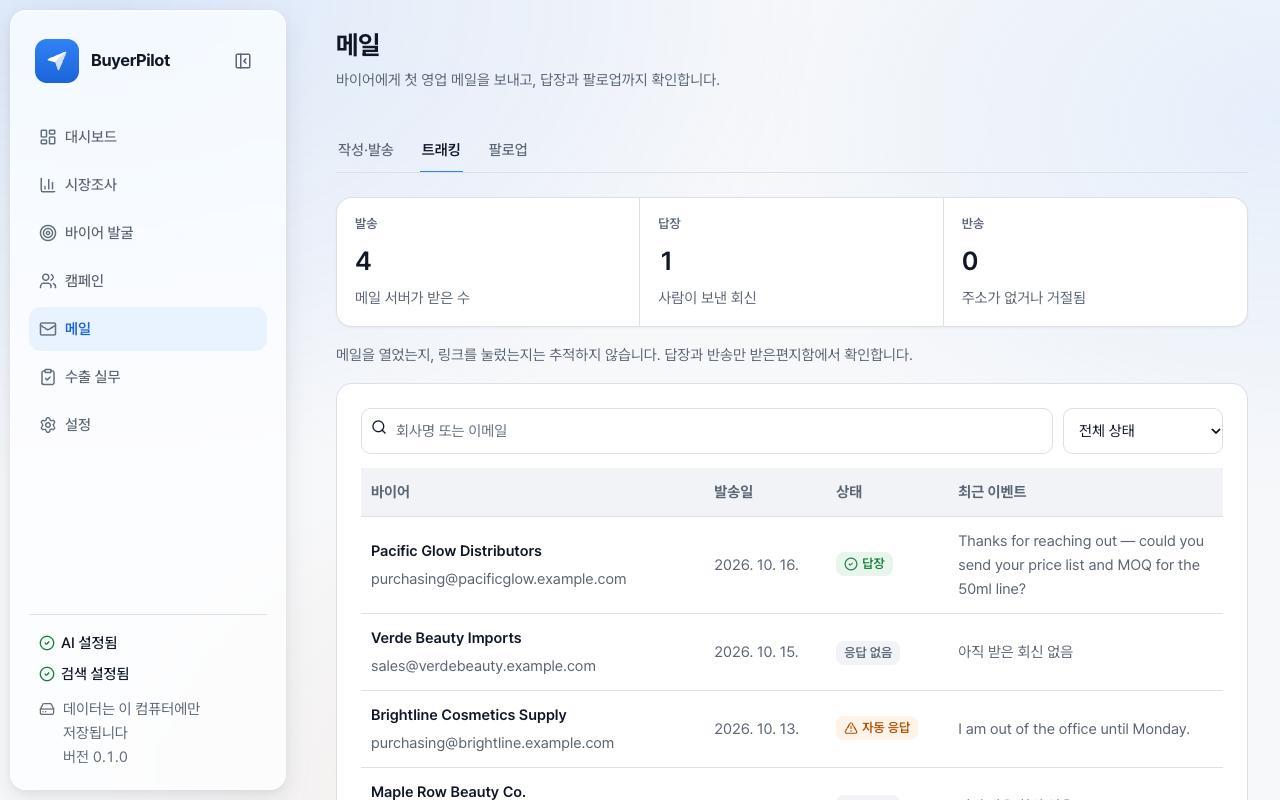Click the 응답 없음 status badge for Verde Beauty Imports
Viewport: 1280px width, 800px height.
pyautogui.click(x=868, y=652)
